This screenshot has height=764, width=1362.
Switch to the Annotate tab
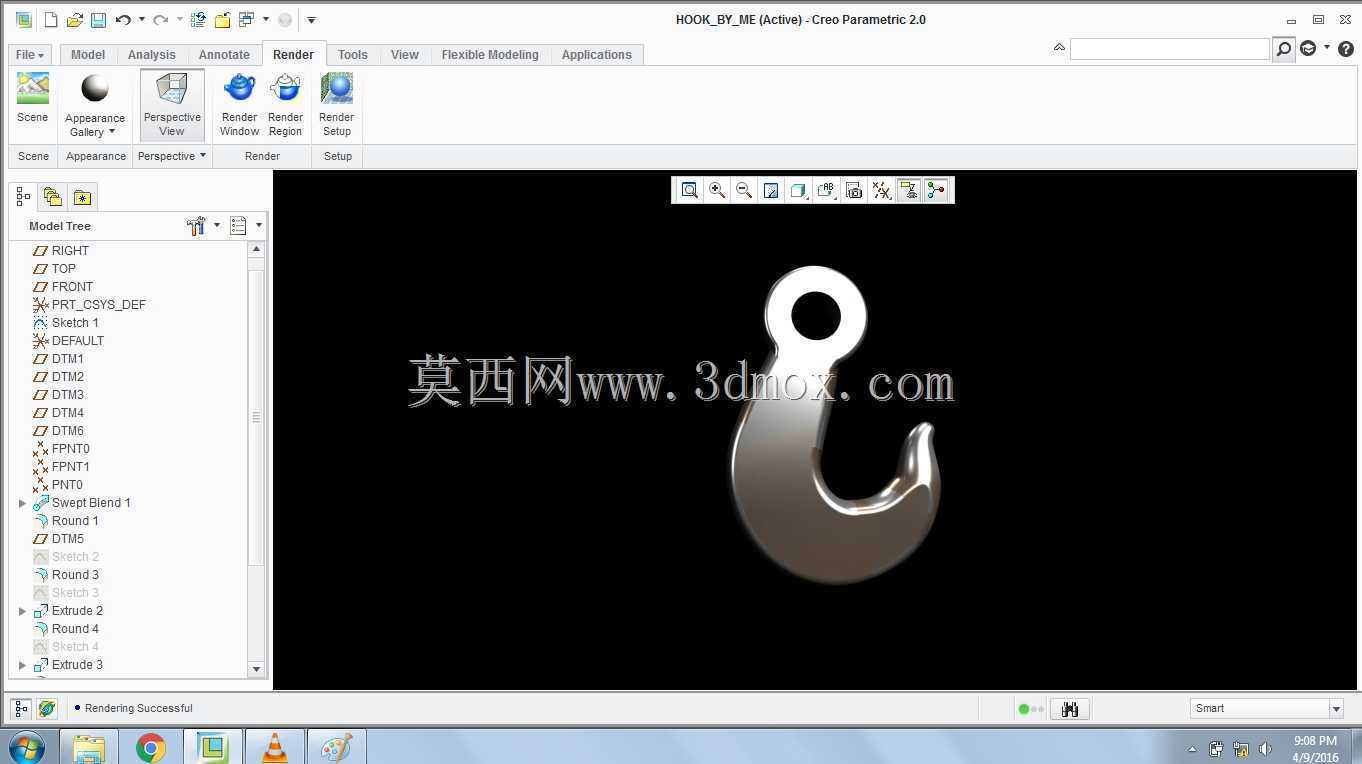(x=224, y=55)
